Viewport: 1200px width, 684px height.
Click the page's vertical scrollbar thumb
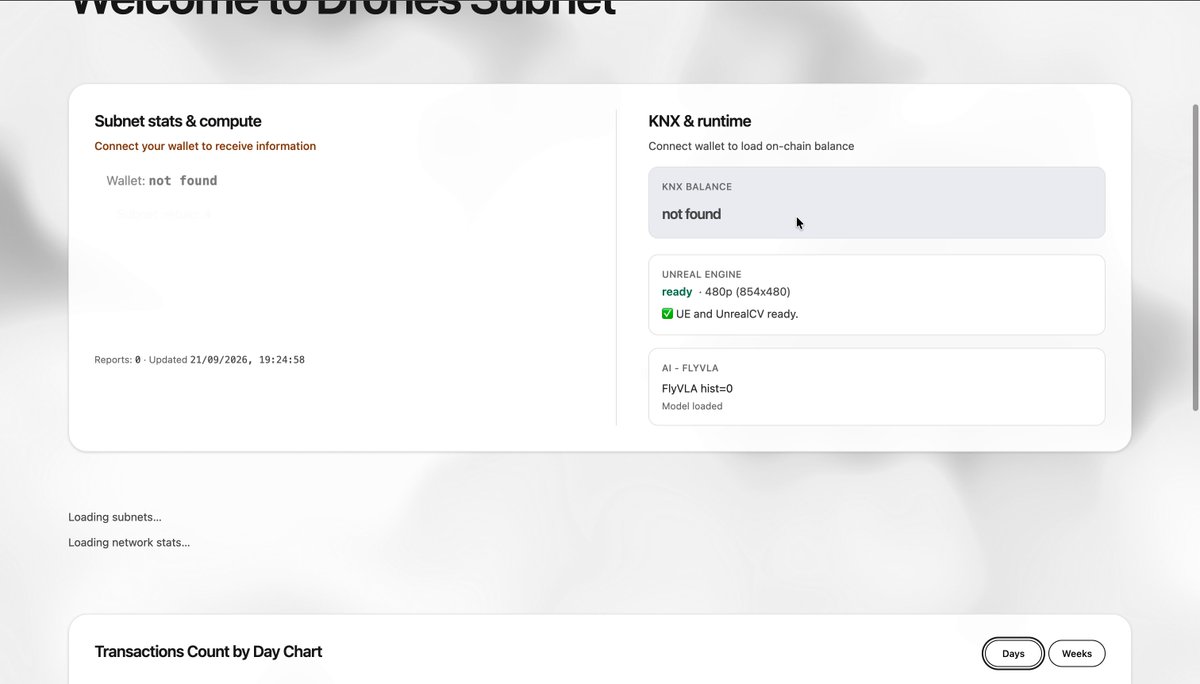[1195, 256]
